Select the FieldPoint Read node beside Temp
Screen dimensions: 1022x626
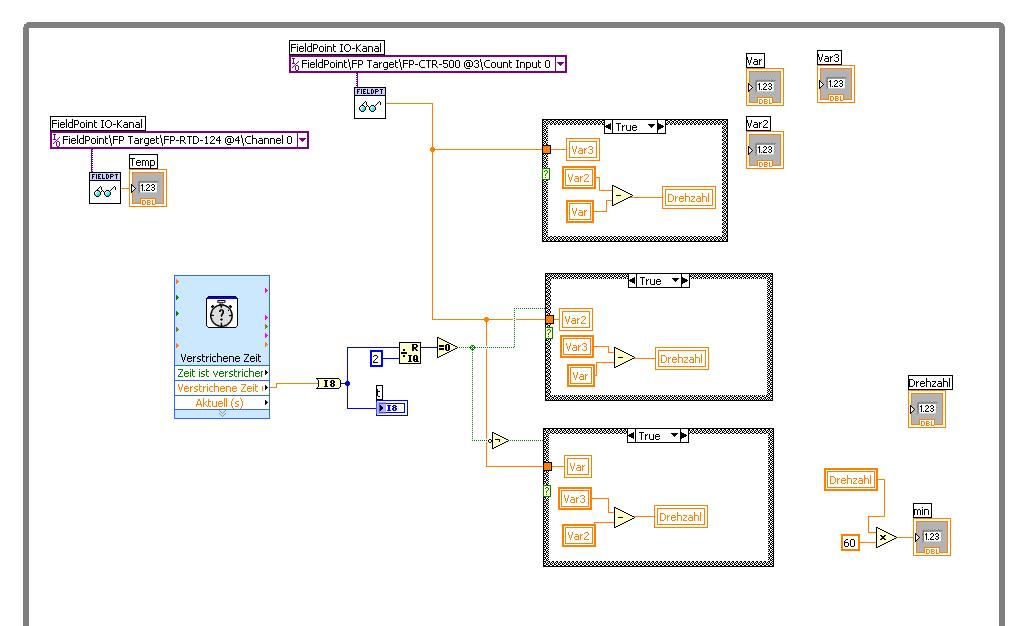click(x=105, y=188)
